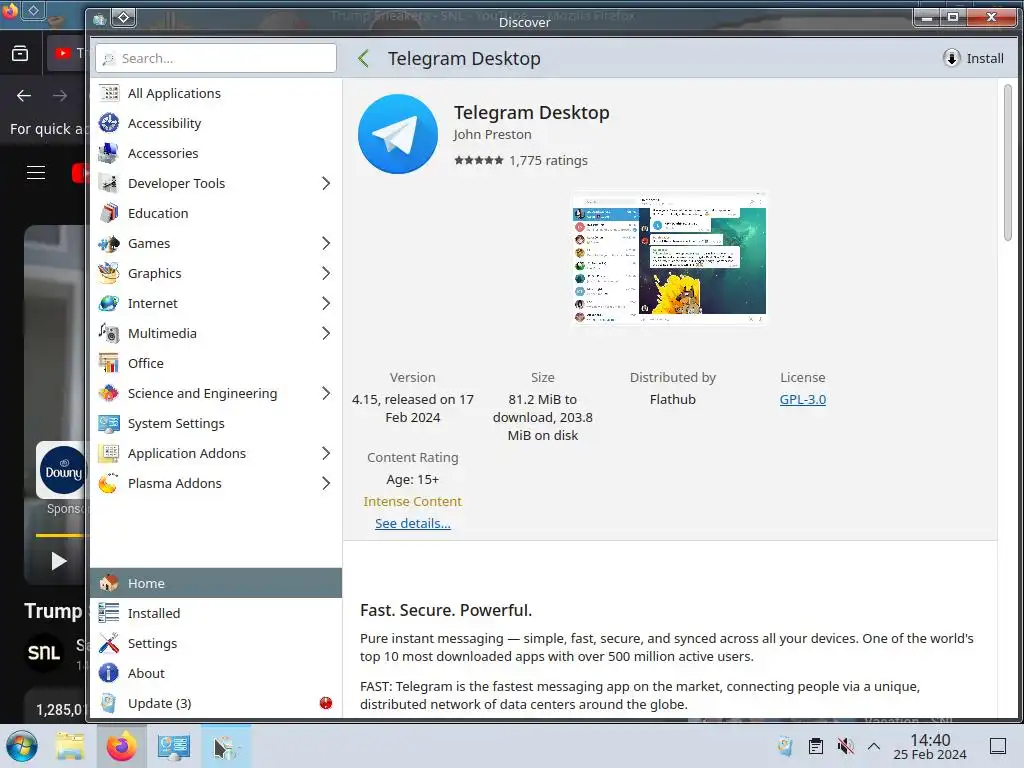Open Firefox from the taskbar
This screenshot has height=768, width=1024.
point(121,746)
